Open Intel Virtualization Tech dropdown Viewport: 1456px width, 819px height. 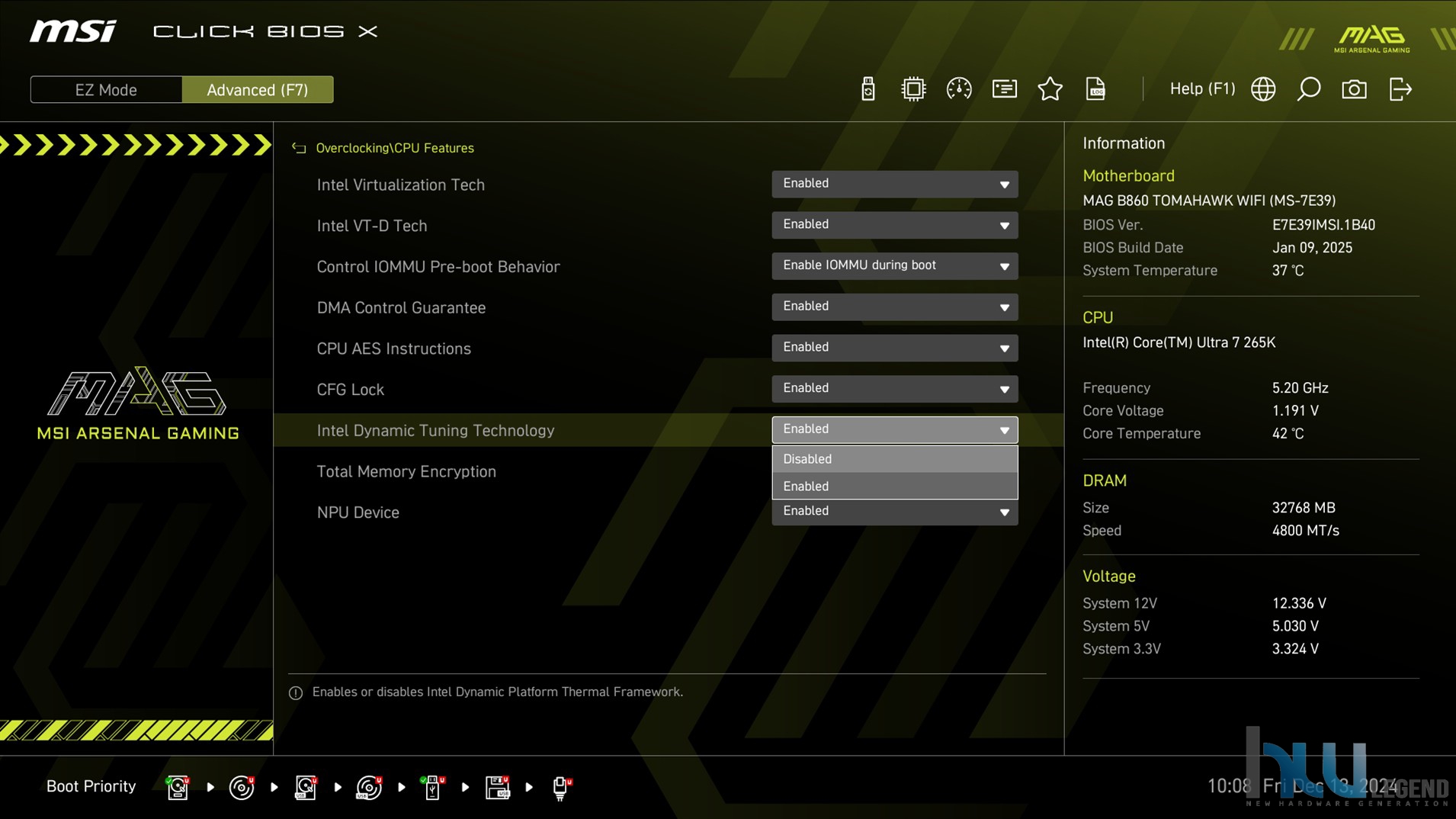coord(894,184)
